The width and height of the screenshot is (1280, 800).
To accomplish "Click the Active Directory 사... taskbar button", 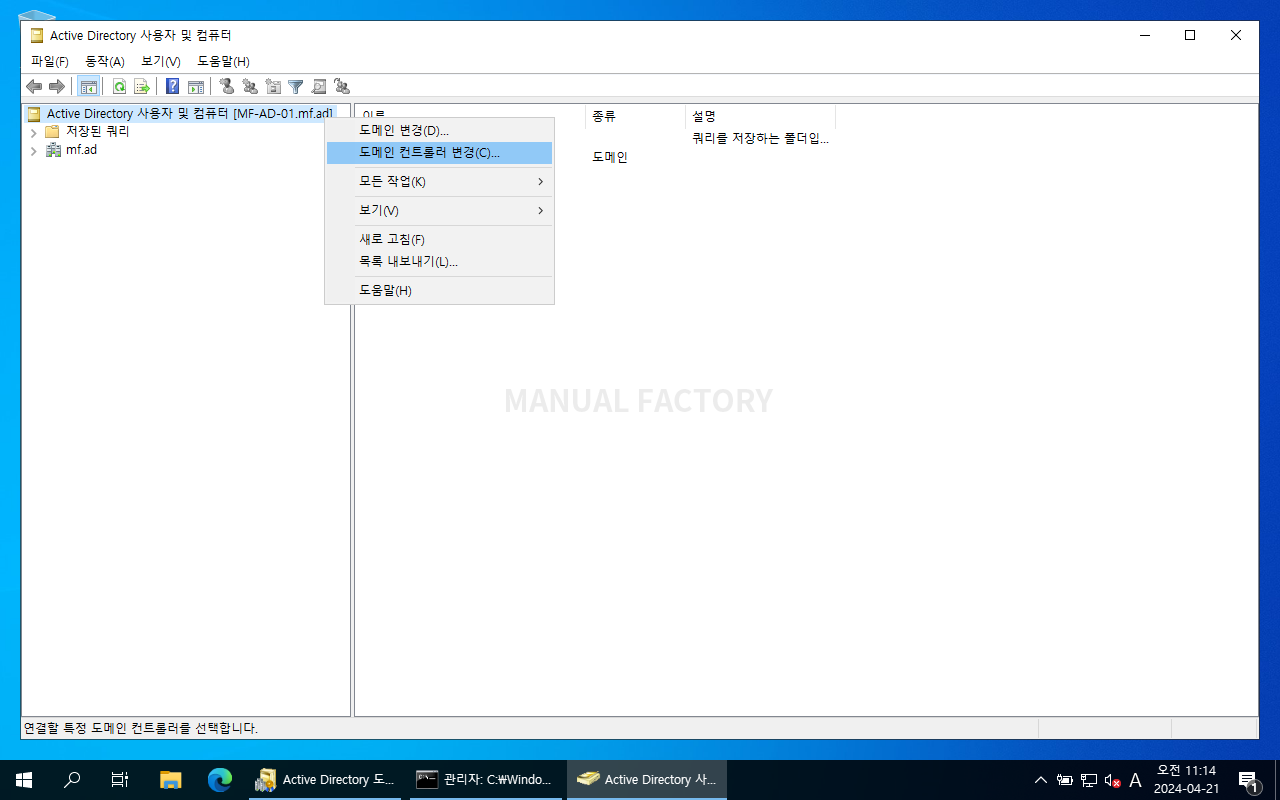I will [x=647, y=780].
